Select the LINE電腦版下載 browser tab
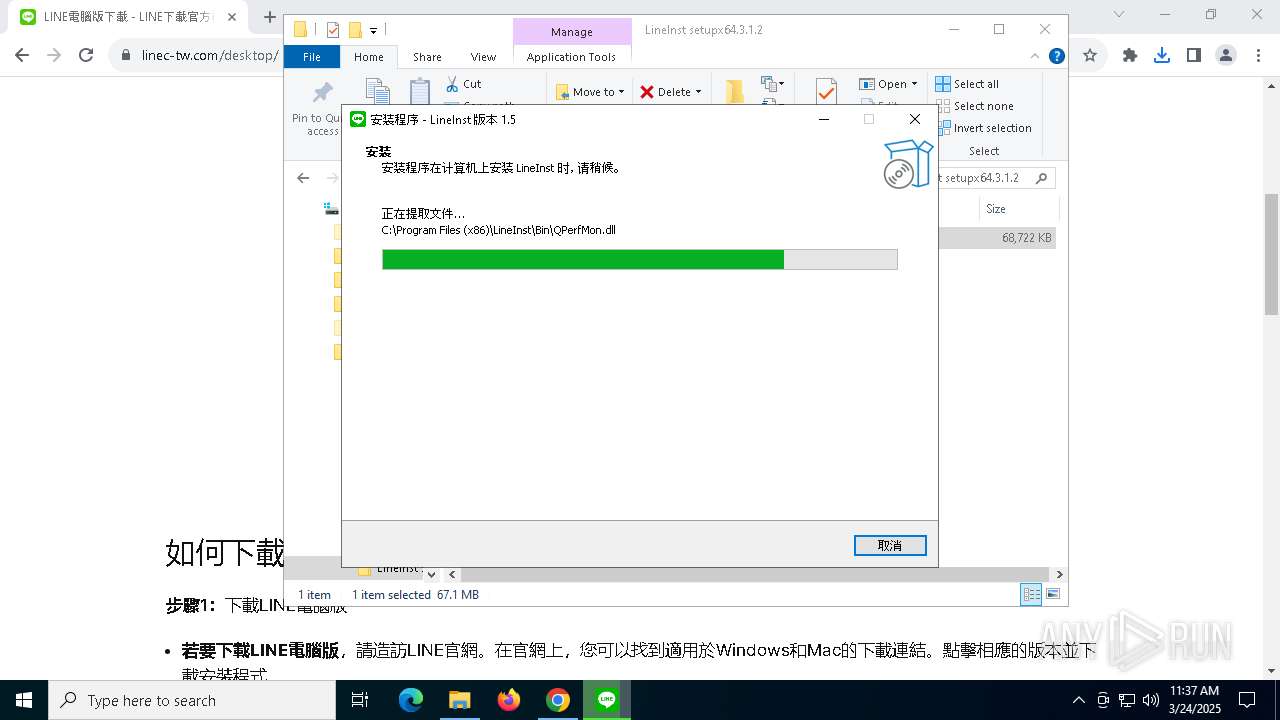Viewport: 1280px width, 720px height. 127,17
